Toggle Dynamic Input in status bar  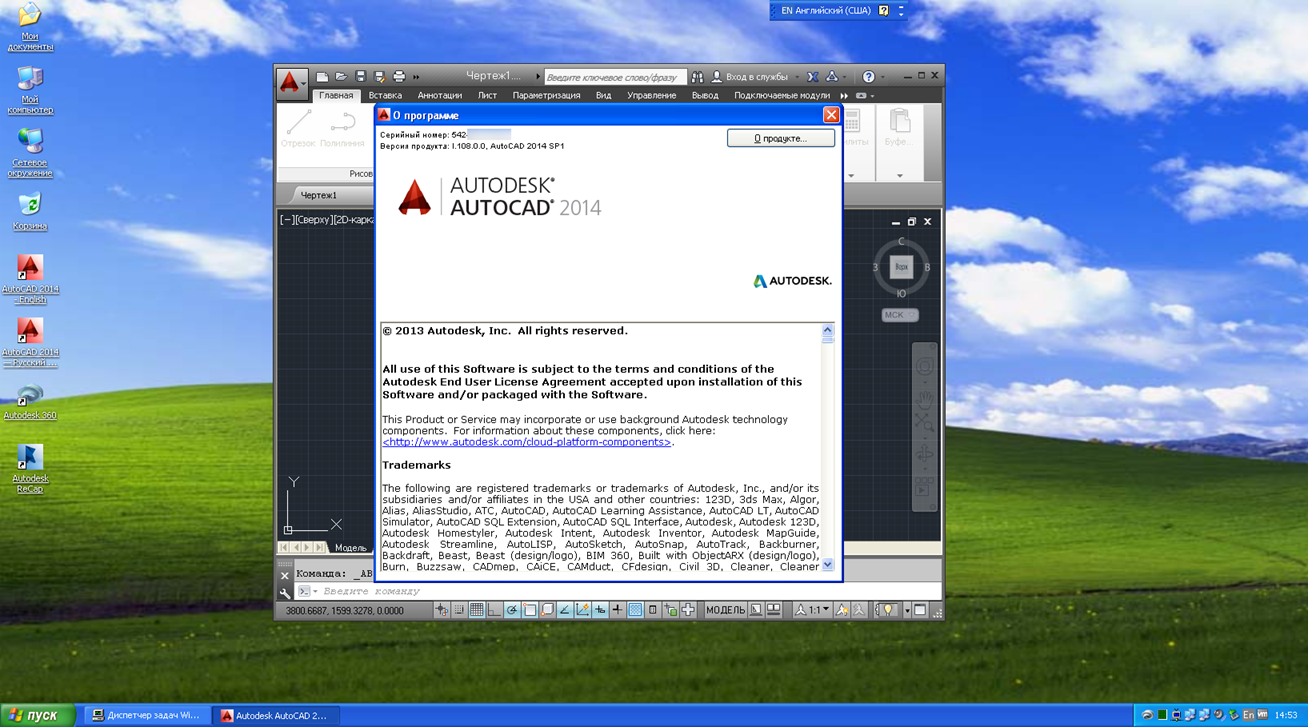(x=600, y=610)
